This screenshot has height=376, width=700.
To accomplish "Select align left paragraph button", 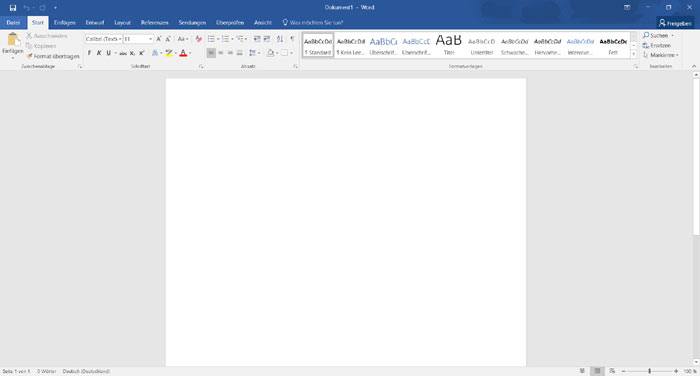I will click(211, 53).
